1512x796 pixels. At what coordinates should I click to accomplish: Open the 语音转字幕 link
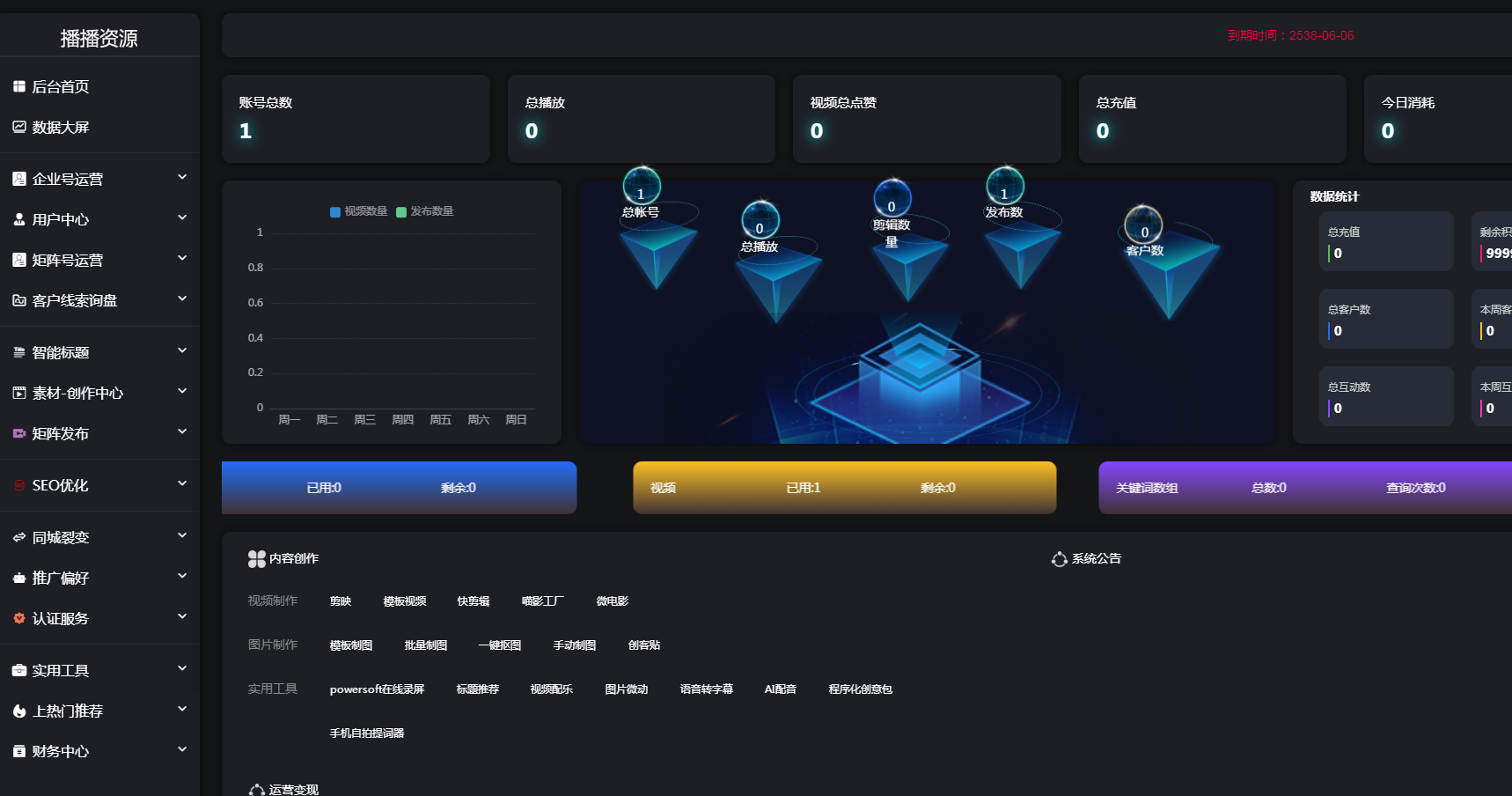pyautogui.click(x=707, y=689)
